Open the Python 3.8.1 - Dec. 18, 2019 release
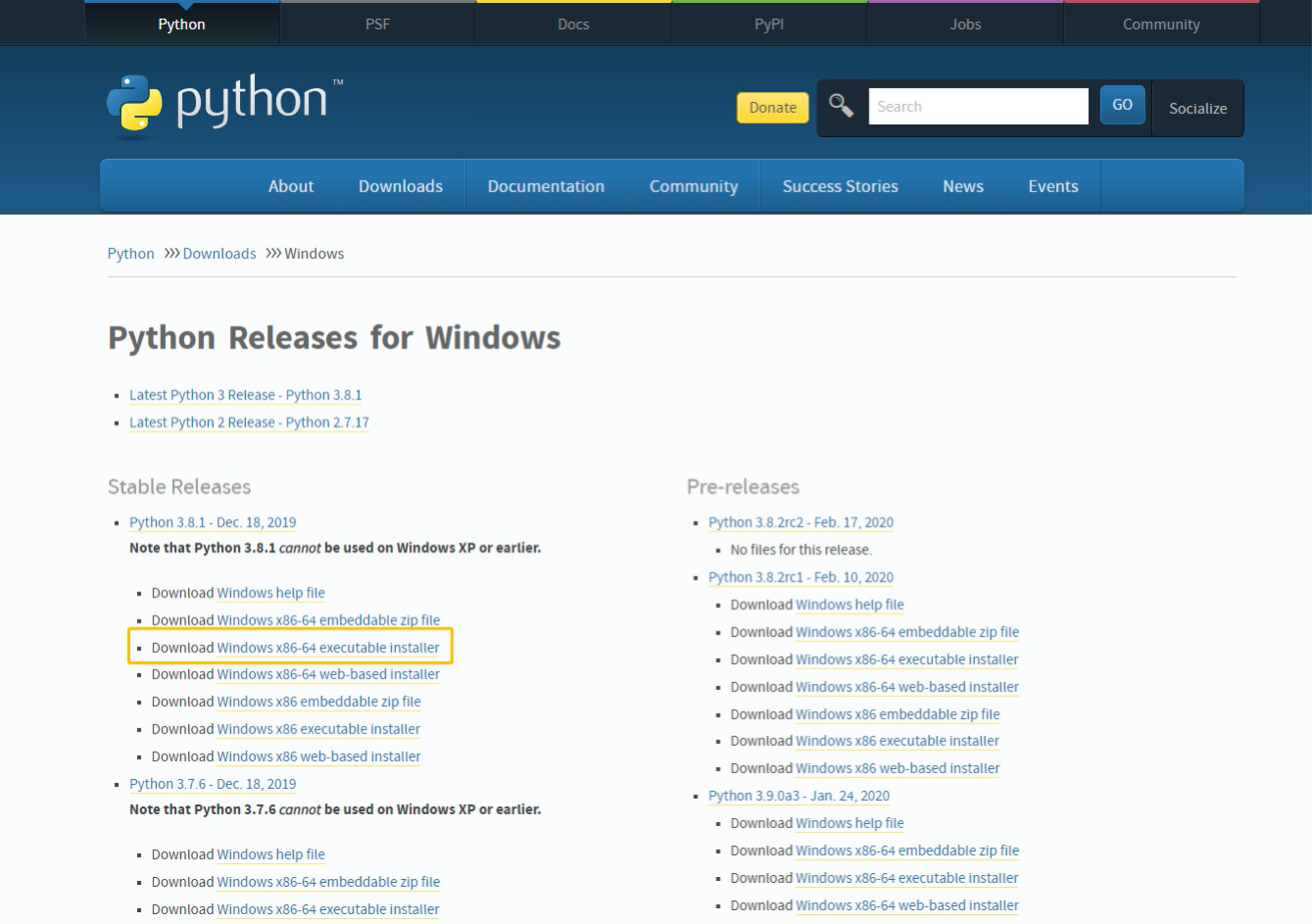Viewport: 1312px width, 924px height. 213,522
